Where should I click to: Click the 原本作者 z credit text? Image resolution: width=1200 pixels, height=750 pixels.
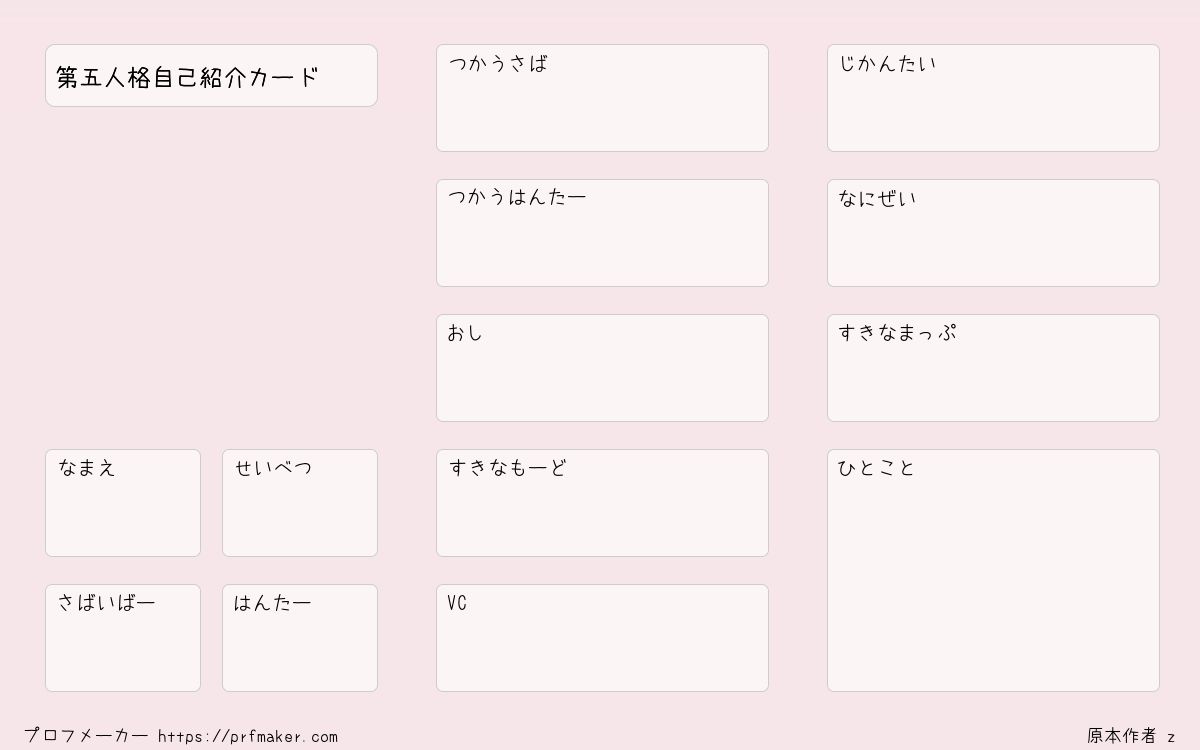pyautogui.click(x=1132, y=736)
